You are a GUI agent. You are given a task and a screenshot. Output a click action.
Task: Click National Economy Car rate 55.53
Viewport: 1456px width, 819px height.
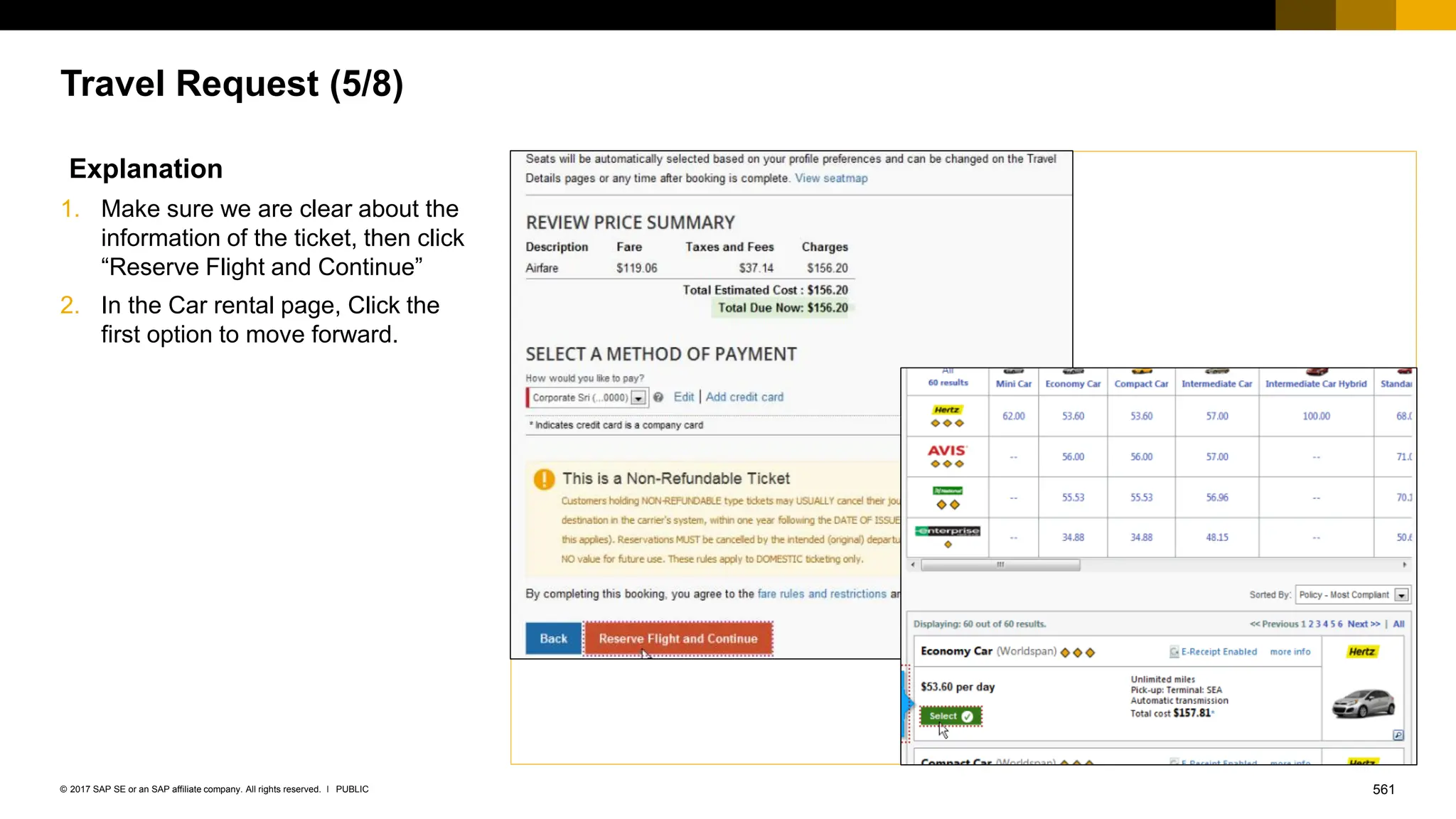pos(1073,498)
